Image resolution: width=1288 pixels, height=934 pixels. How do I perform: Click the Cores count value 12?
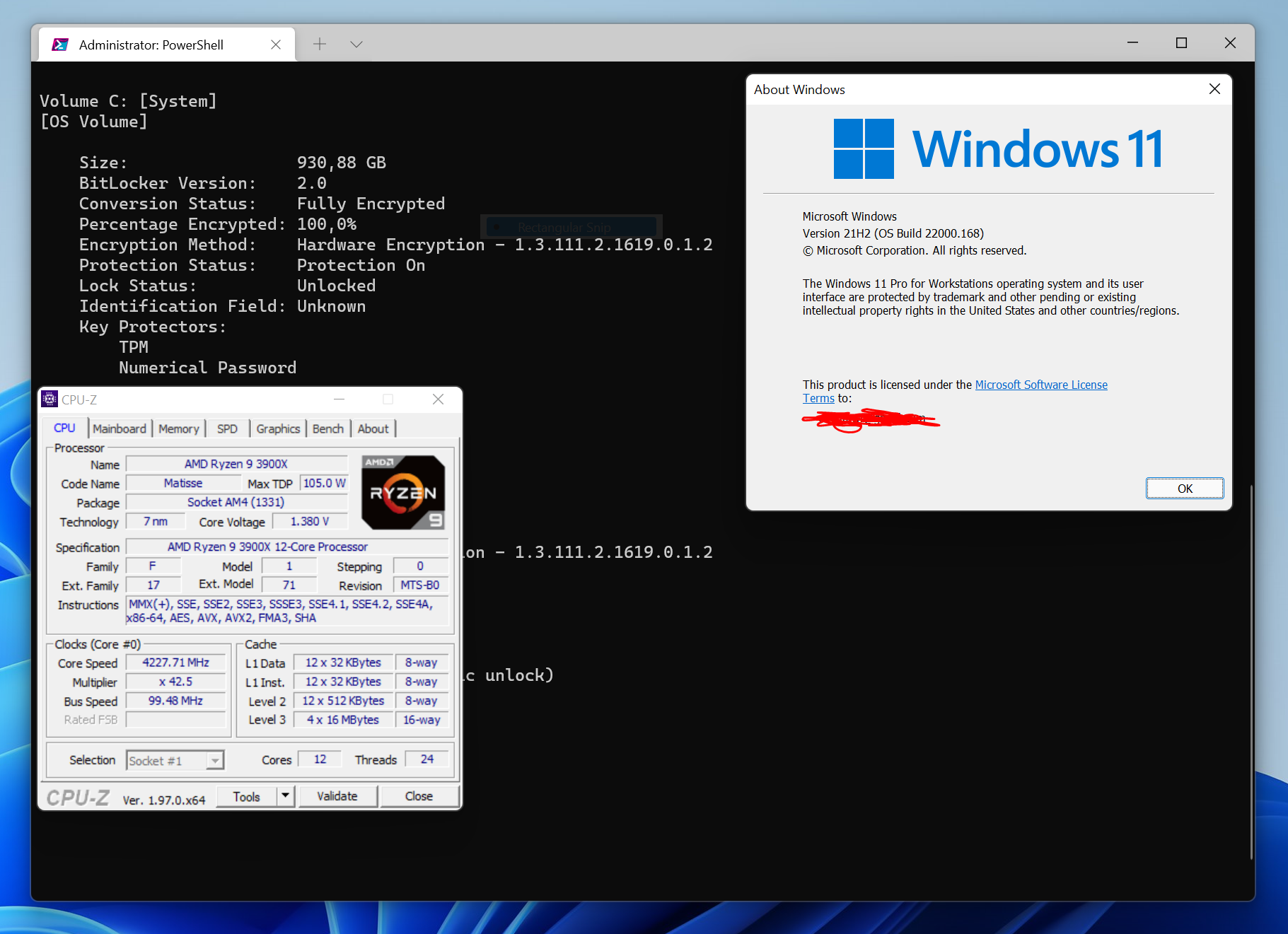click(320, 759)
